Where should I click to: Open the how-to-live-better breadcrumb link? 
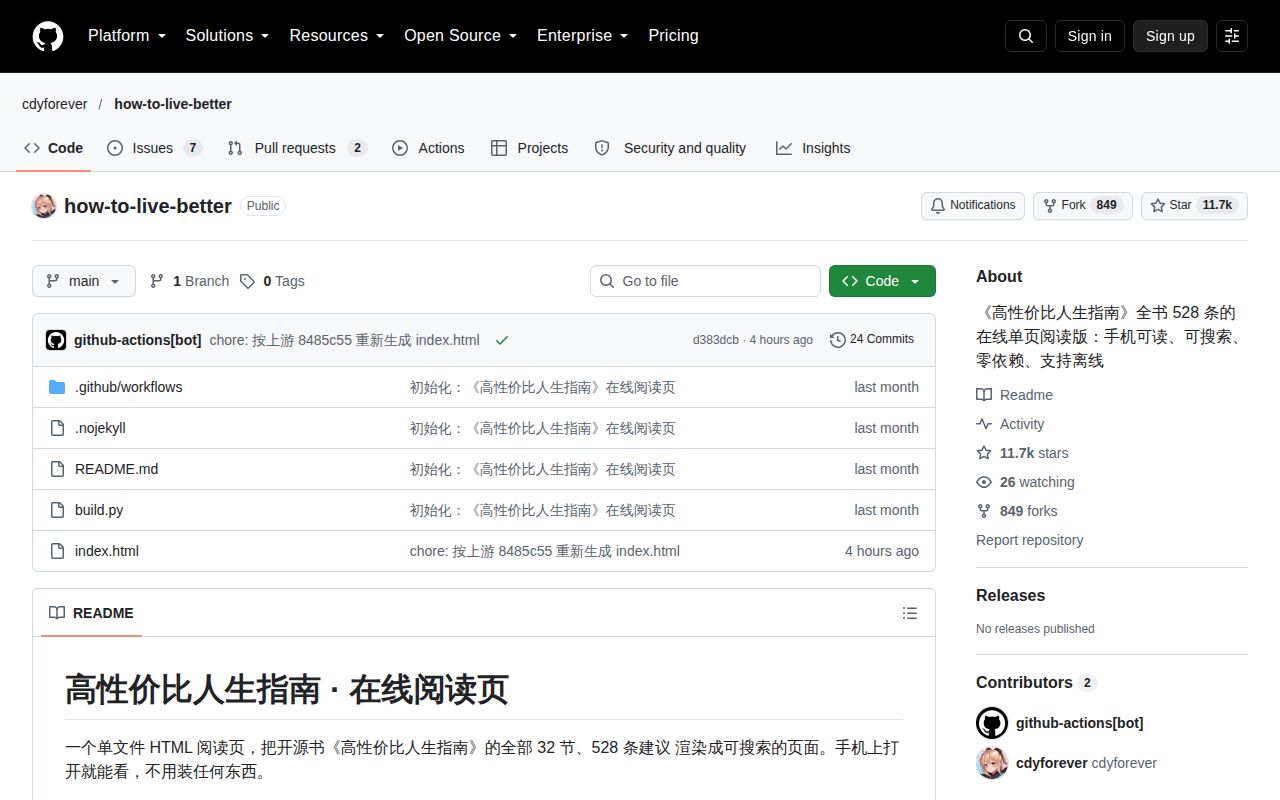coord(173,104)
